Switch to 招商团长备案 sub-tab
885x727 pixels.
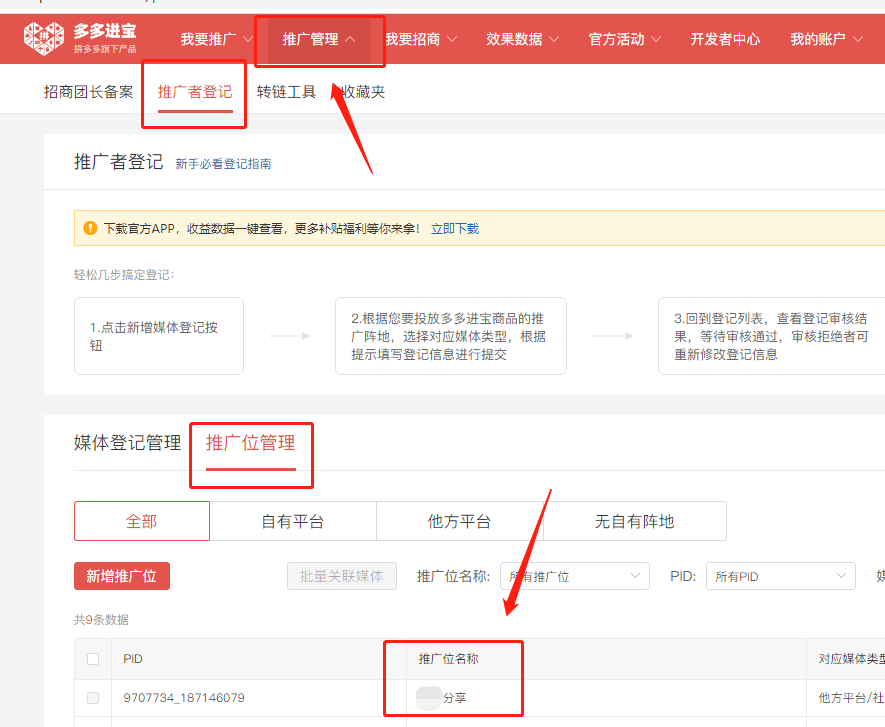click(x=89, y=91)
